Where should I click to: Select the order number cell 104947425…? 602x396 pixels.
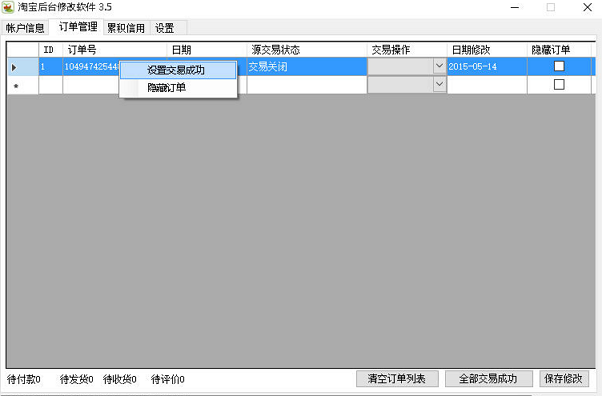click(91, 67)
